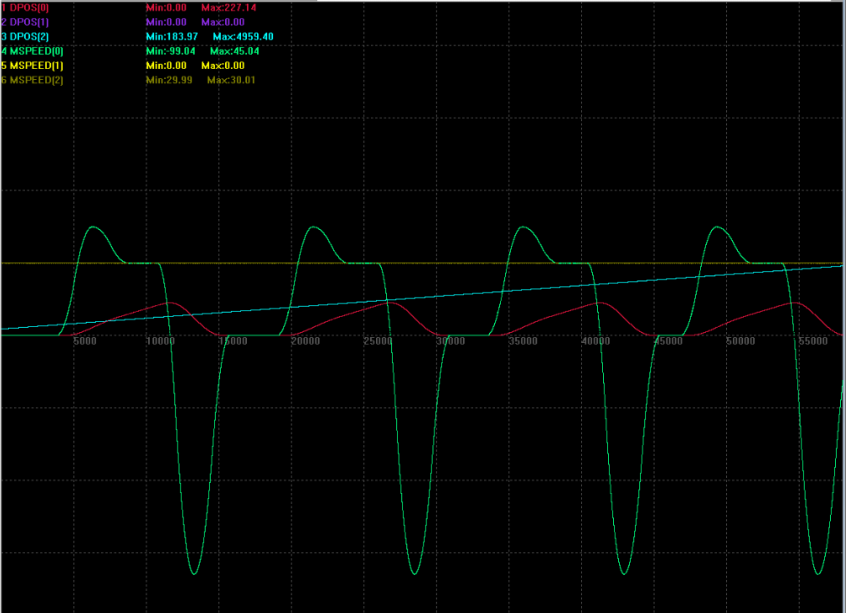
Task: Click the Min:29.99 value for MSPEED(2)
Action: click(x=169, y=80)
